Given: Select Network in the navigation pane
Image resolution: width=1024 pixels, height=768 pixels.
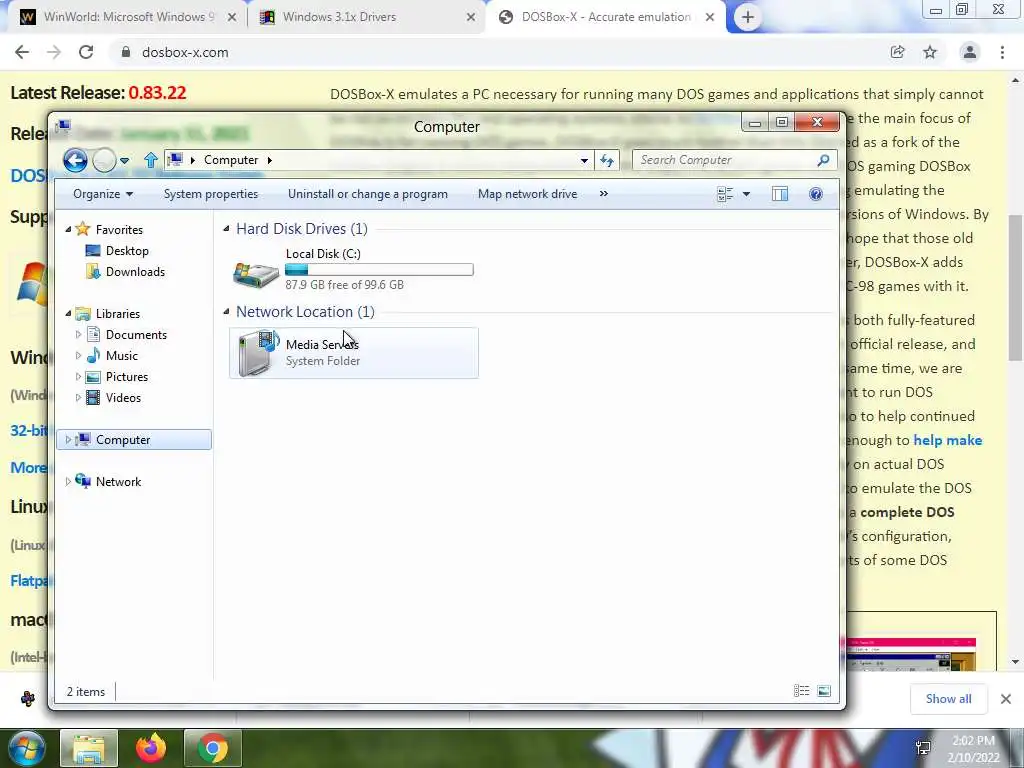Looking at the screenshot, I should (x=118, y=481).
